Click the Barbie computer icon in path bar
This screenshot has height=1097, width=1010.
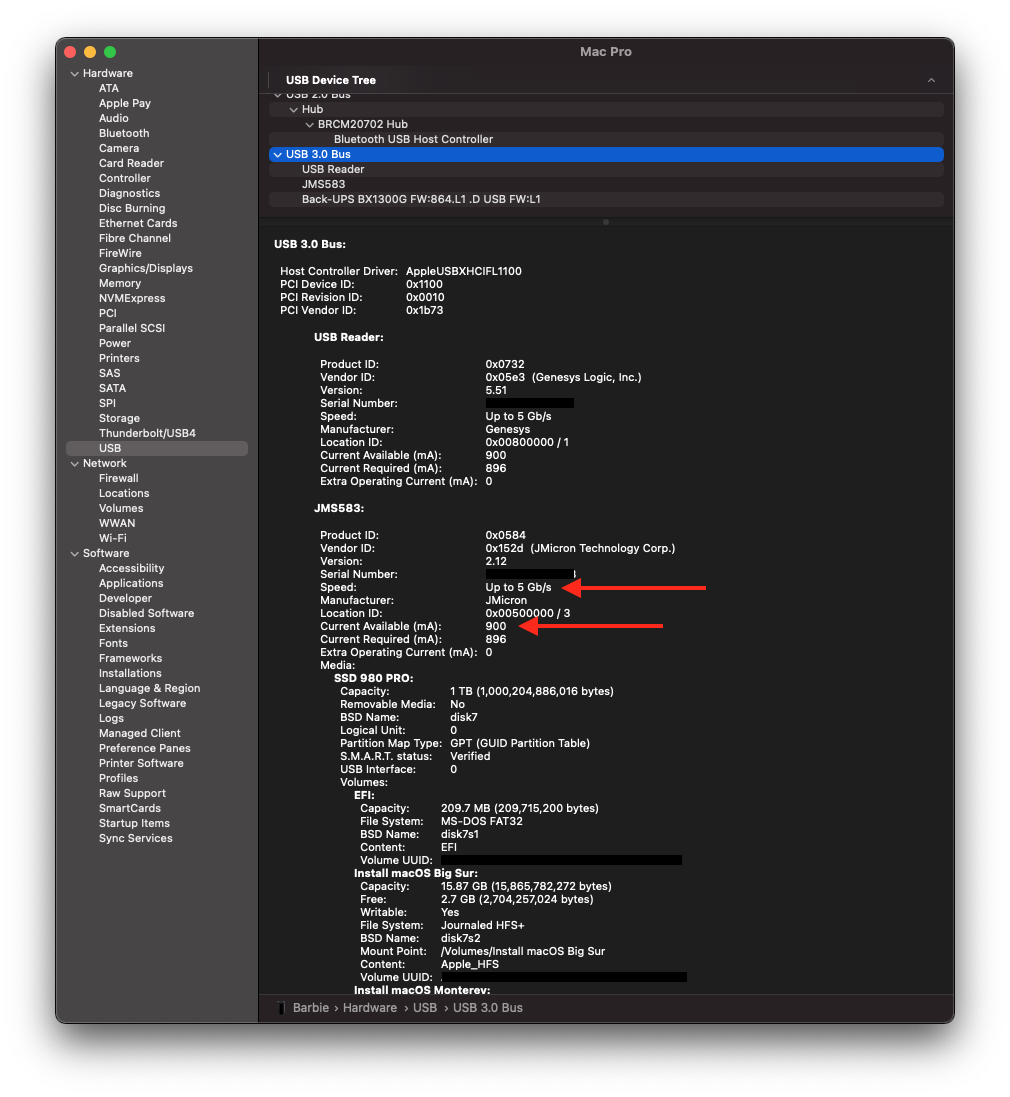point(281,1008)
